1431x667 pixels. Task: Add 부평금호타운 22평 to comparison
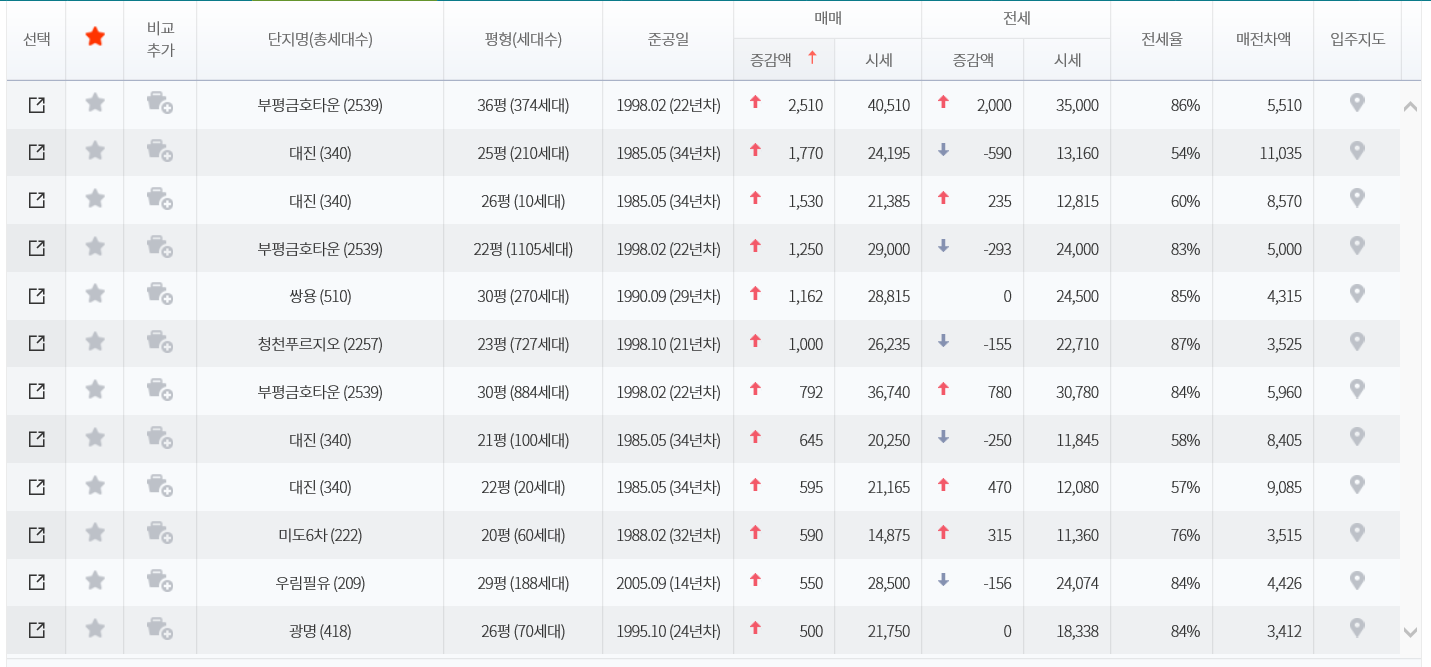pyautogui.click(x=160, y=246)
